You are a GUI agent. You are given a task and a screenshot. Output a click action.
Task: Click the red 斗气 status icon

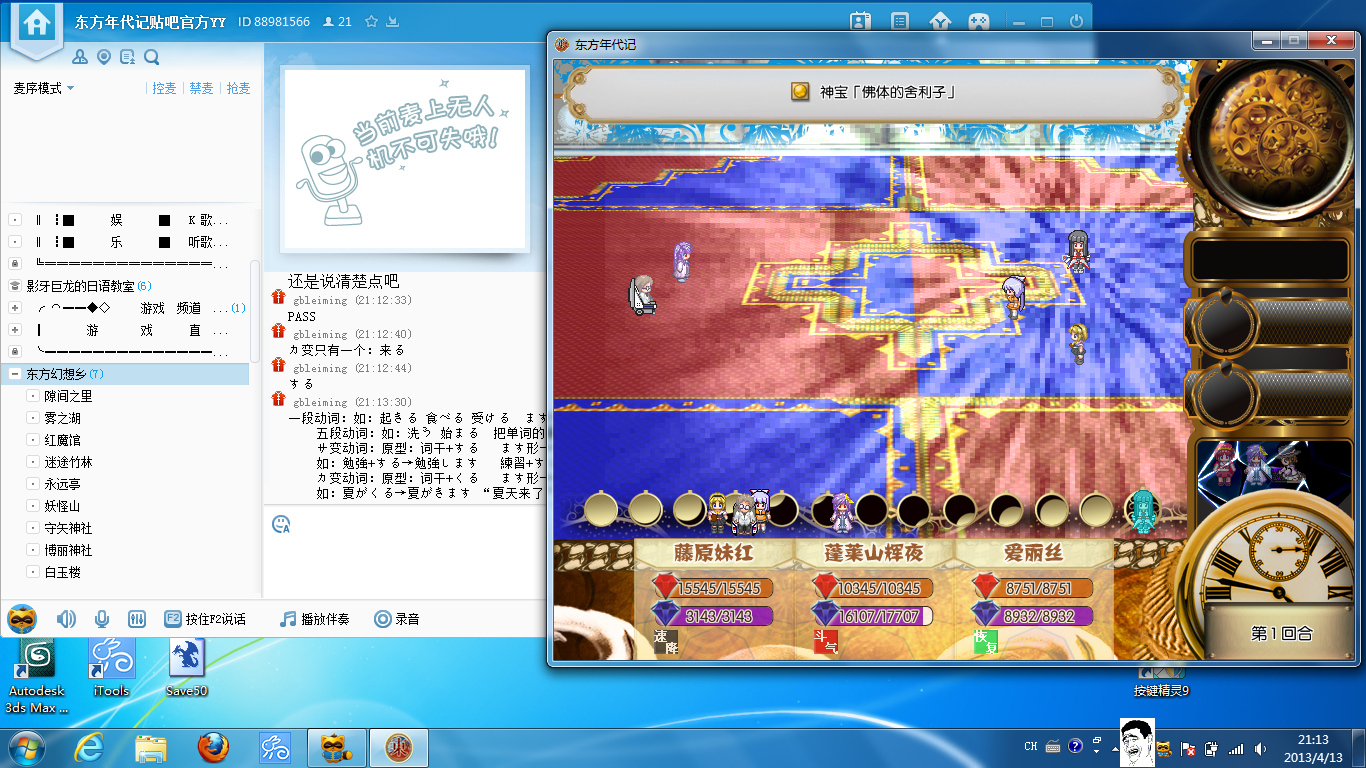826,642
